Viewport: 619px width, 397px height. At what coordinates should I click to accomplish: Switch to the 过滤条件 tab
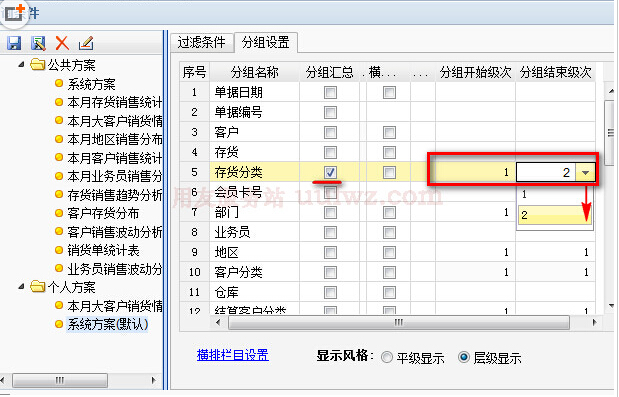pos(201,42)
